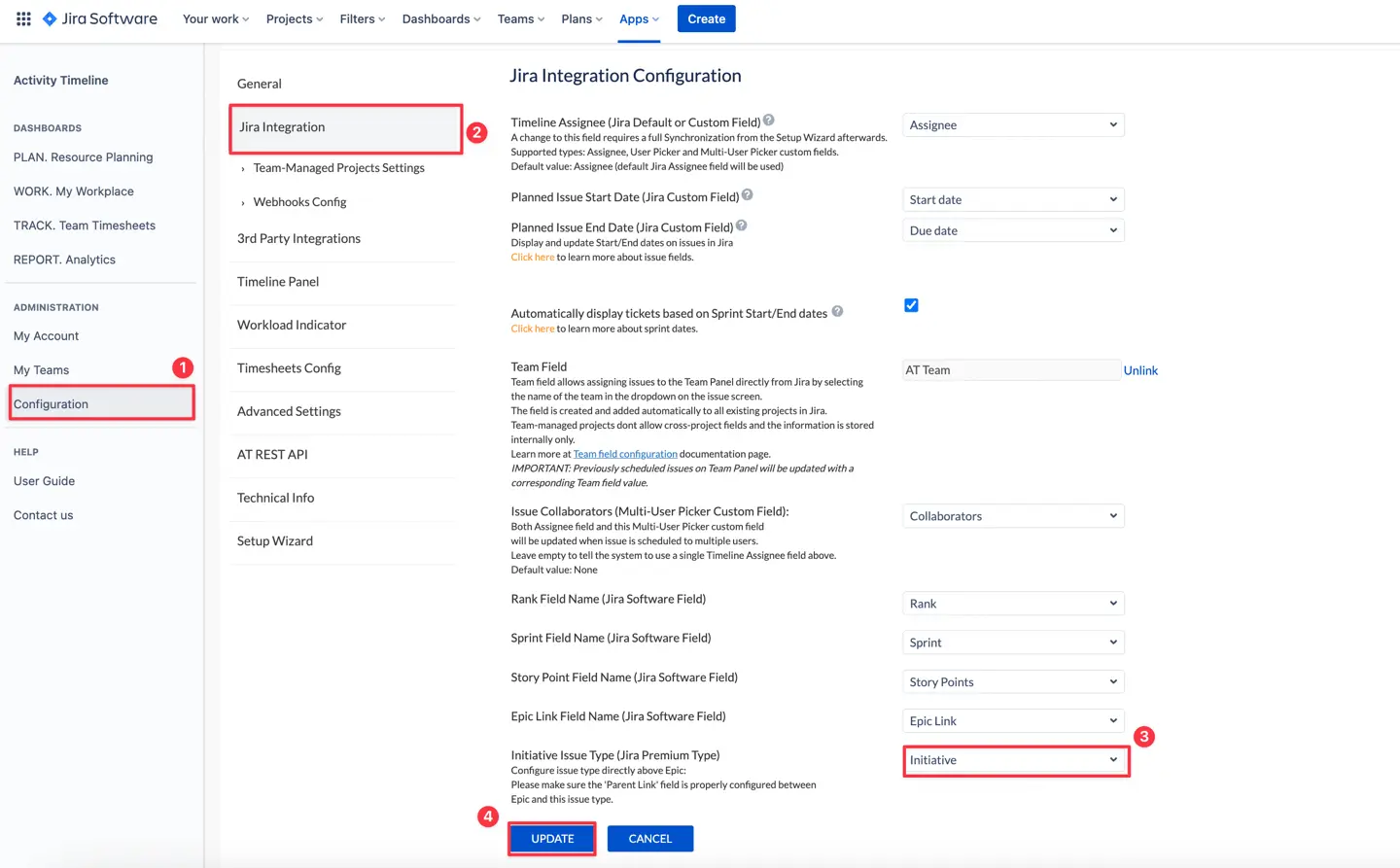Open the Story Points field dropdown
1400x868 pixels.
(1013, 682)
